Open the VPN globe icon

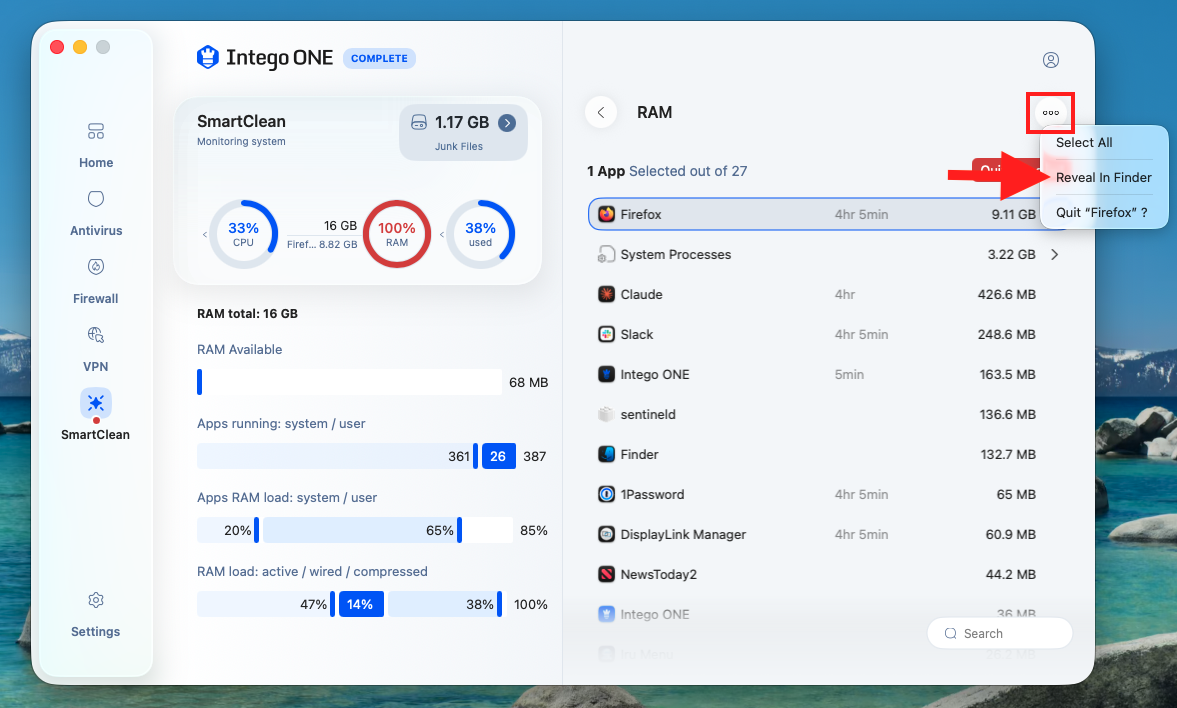point(95,335)
